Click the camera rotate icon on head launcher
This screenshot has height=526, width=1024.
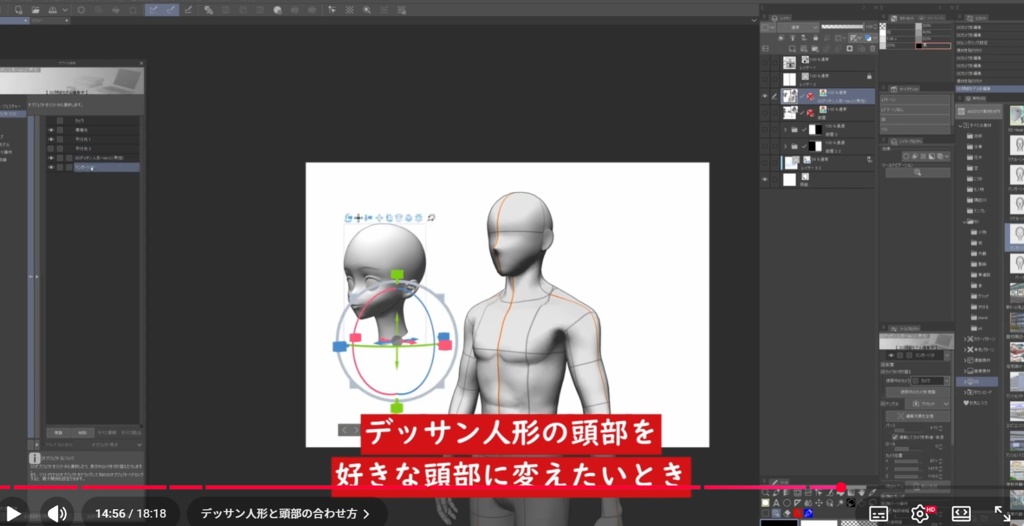(349, 218)
